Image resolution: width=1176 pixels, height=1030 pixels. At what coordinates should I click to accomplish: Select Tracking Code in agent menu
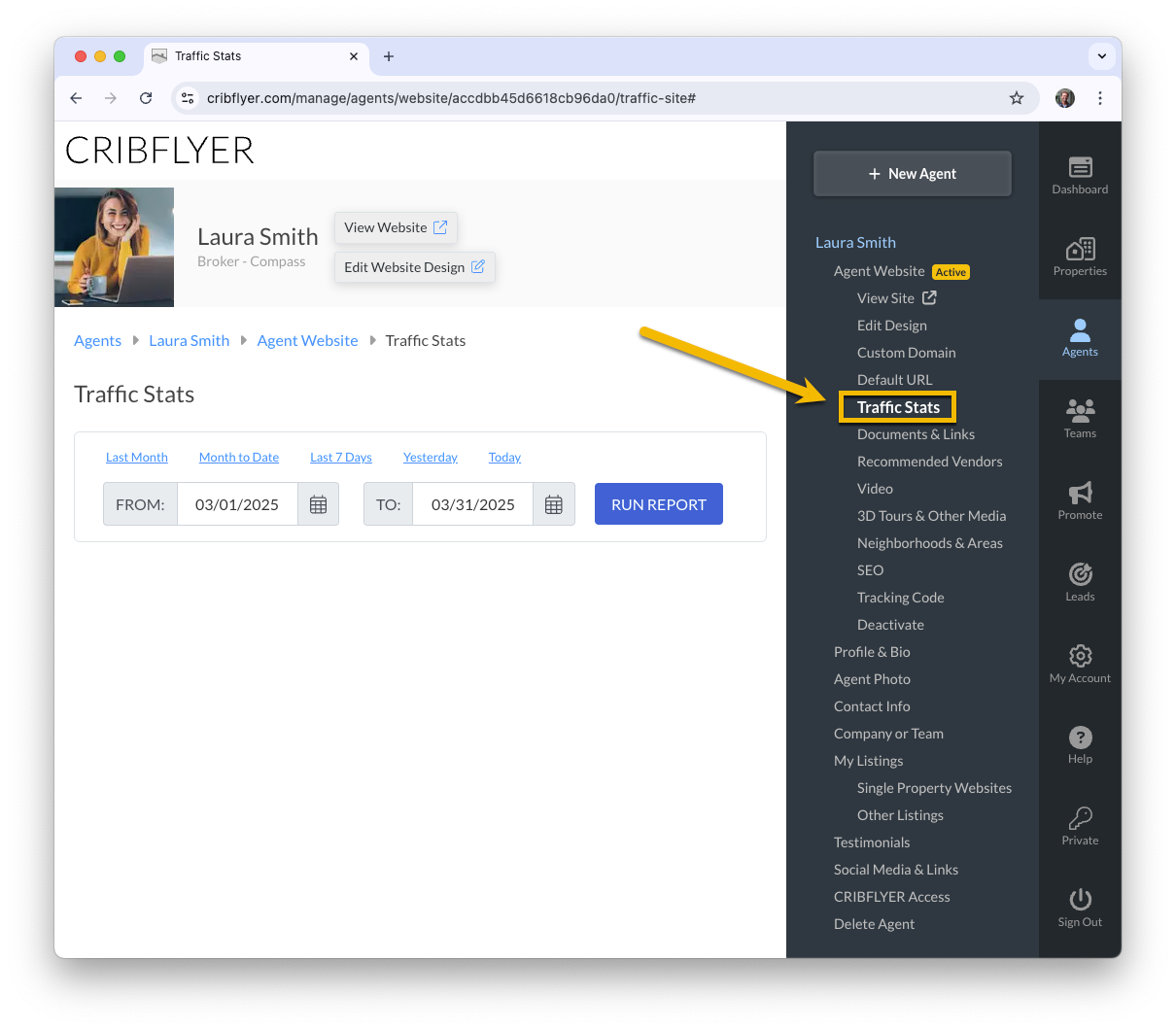(x=900, y=598)
